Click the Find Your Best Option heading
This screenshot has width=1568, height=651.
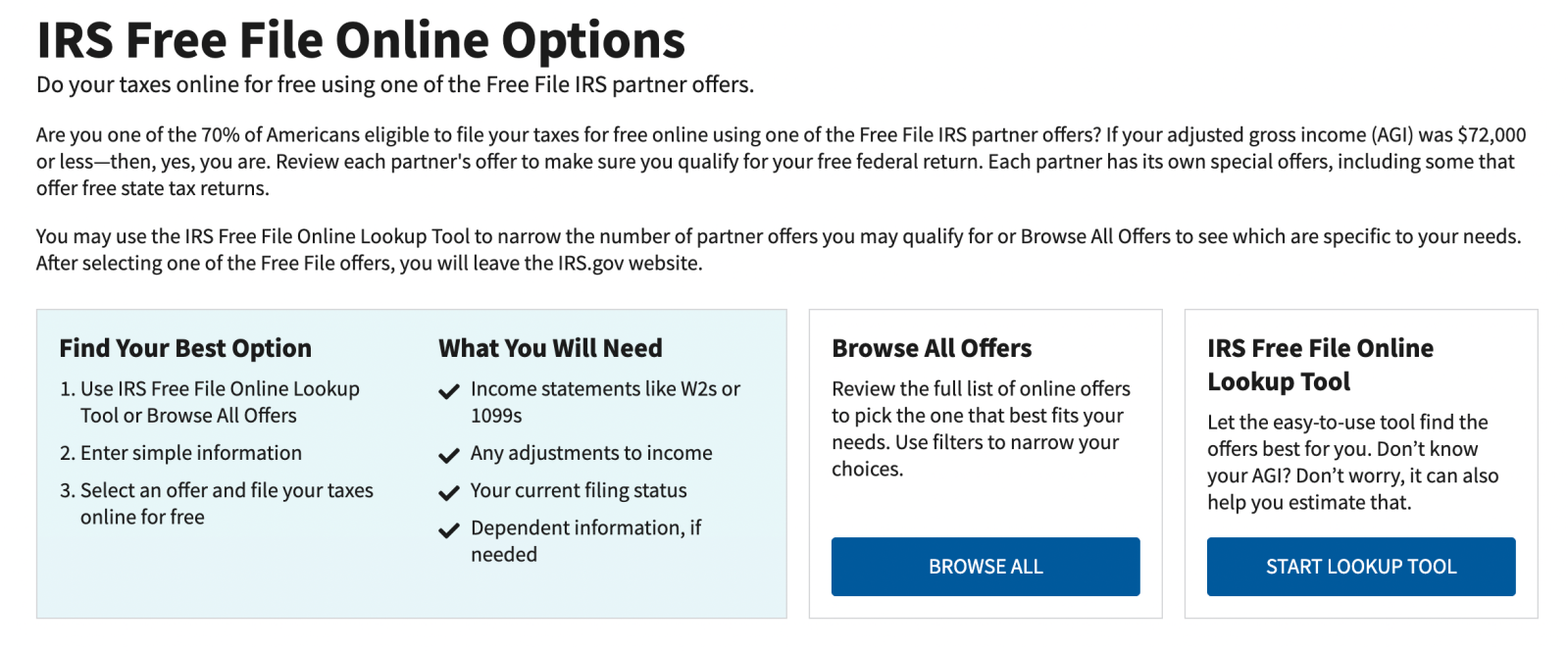pyautogui.click(x=185, y=348)
